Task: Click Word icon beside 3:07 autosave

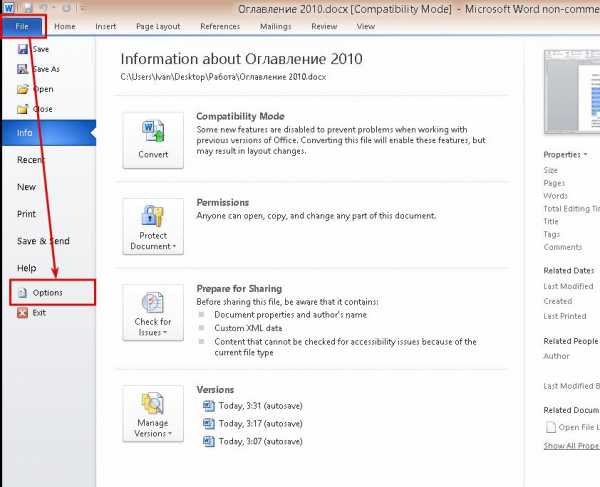Action: (209, 441)
